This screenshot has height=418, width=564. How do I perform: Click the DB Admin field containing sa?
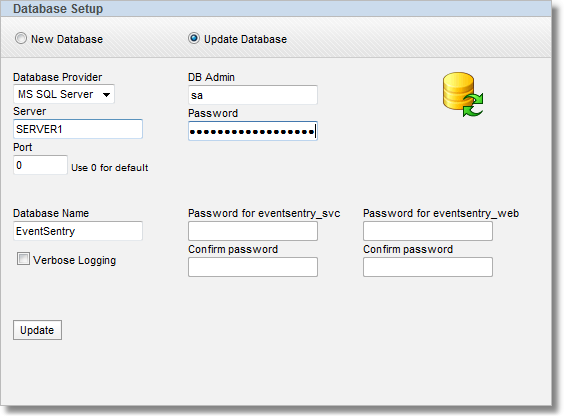(253, 95)
